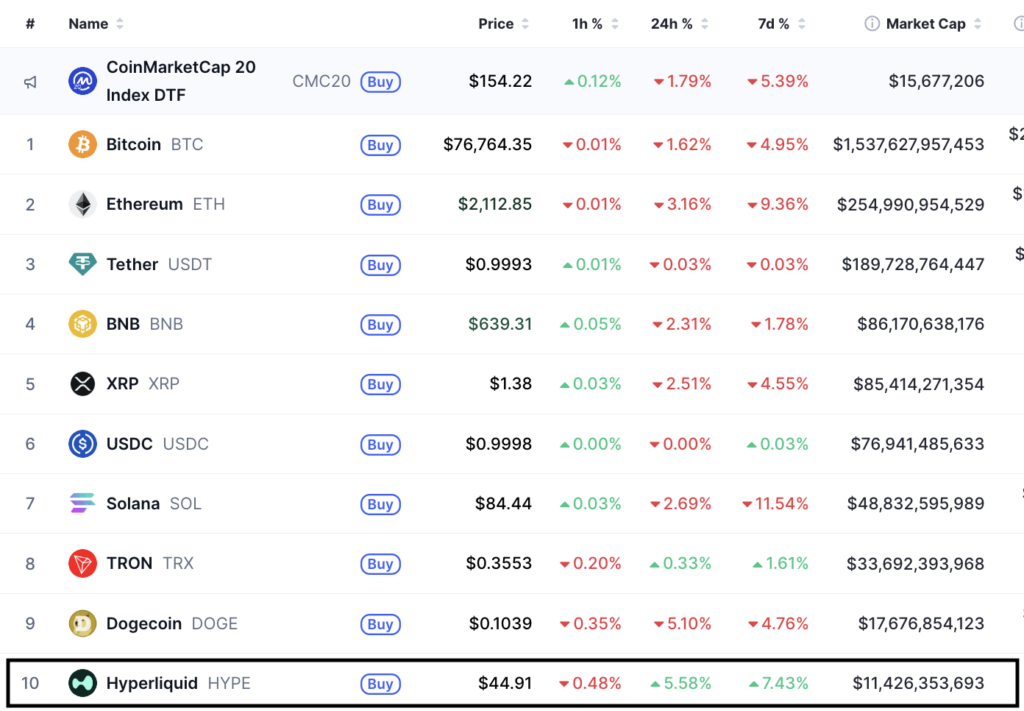Viewport: 1024px width, 711px height.
Task: Open the Tether name link
Action: point(132,264)
